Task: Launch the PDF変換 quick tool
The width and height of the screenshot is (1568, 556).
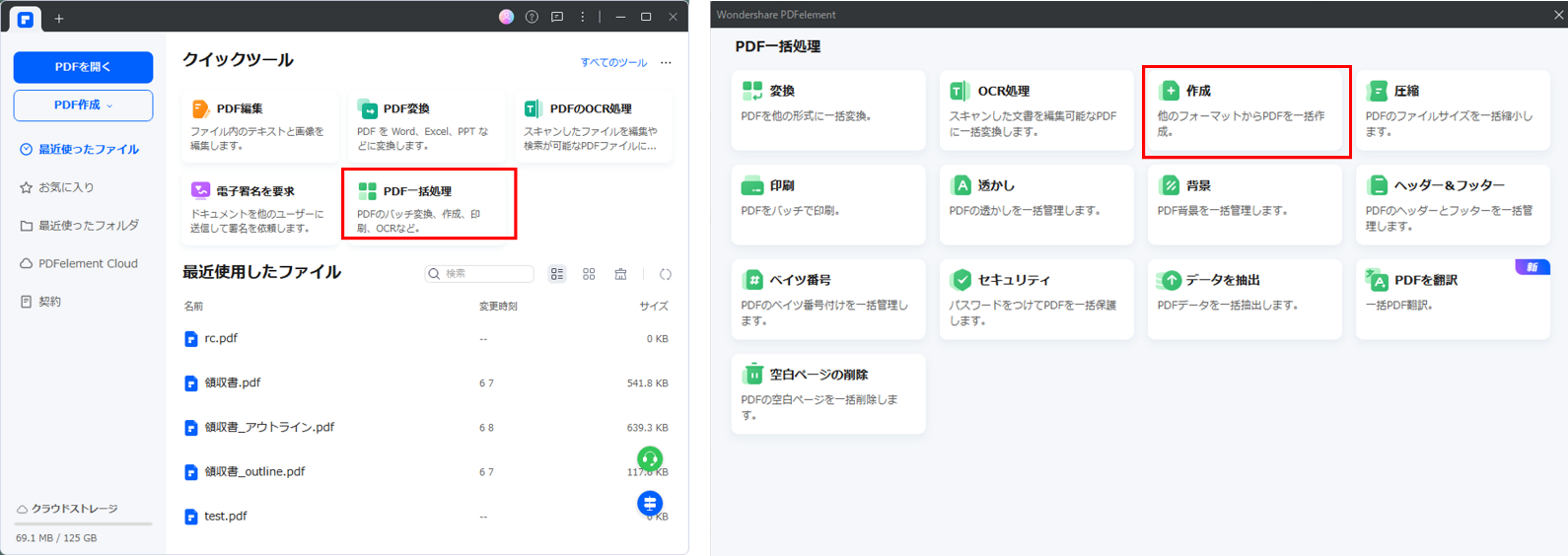Action: pyautogui.click(x=427, y=126)
